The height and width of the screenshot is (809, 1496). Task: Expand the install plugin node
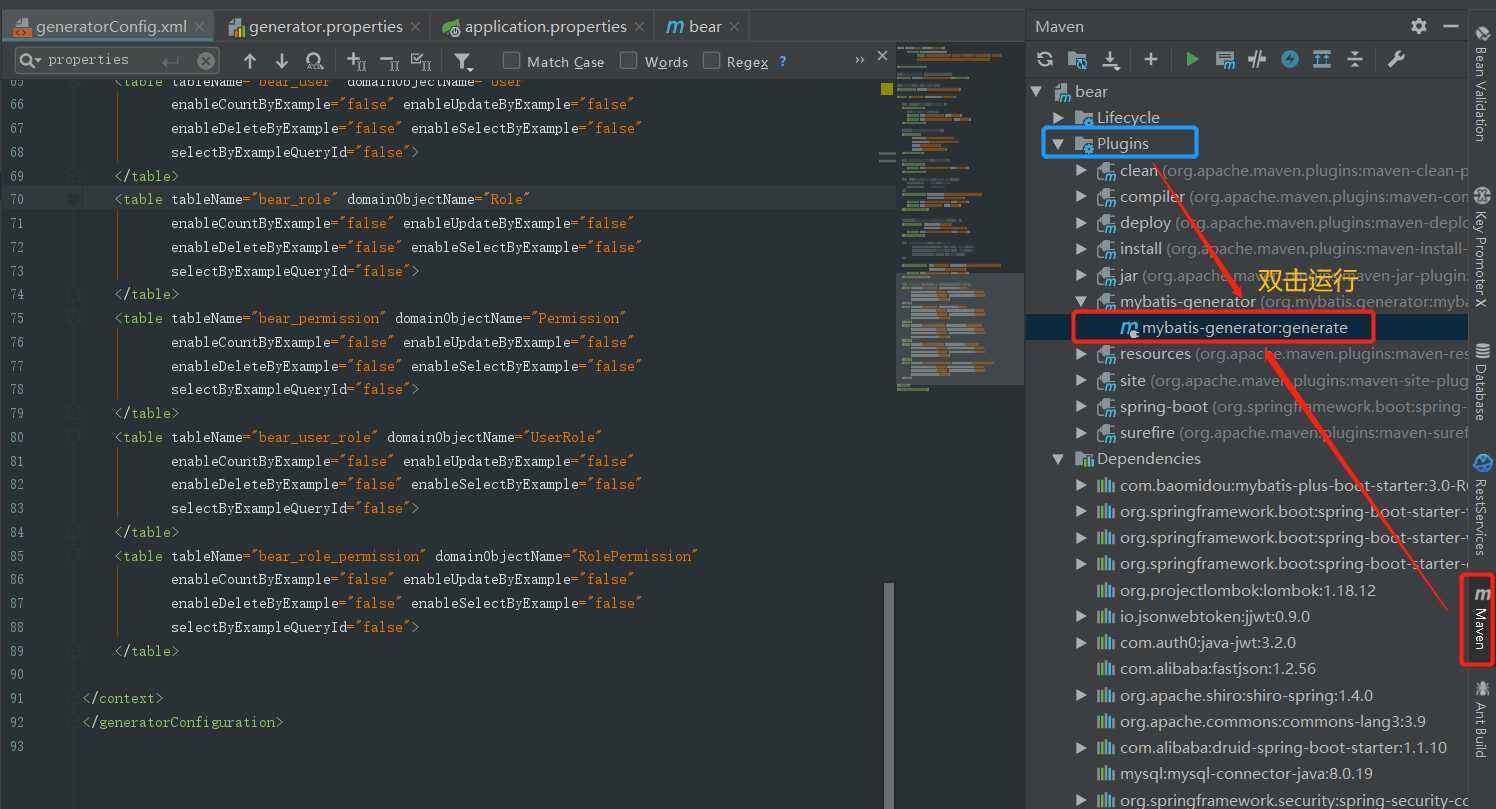[1081, 249]
